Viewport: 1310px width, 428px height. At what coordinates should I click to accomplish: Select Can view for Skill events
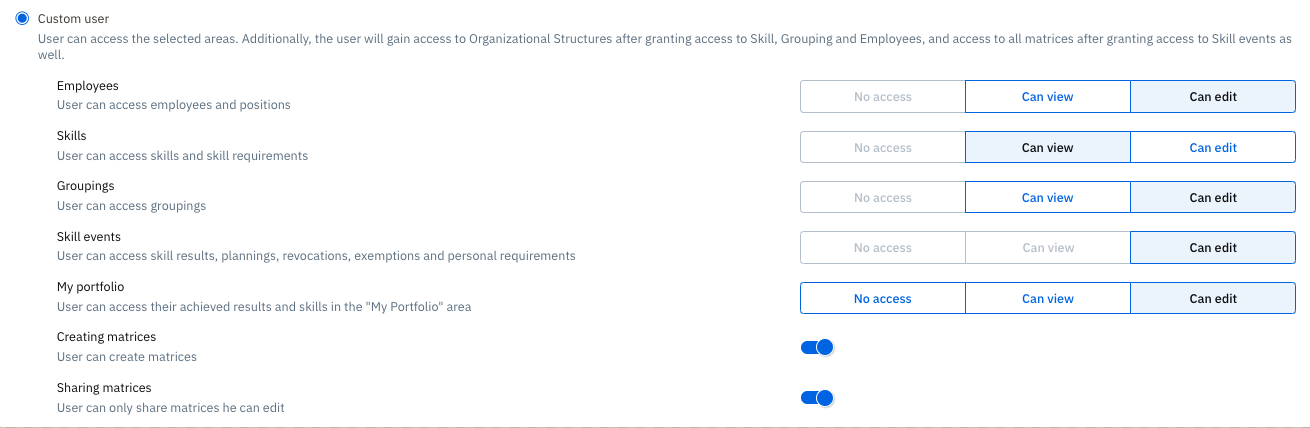tap(1047, 248)
